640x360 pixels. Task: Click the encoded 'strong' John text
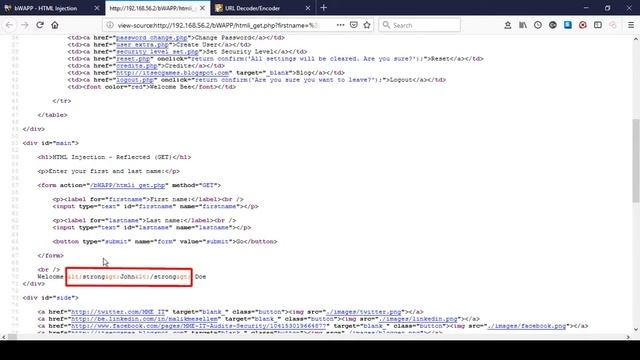point(129,277)
